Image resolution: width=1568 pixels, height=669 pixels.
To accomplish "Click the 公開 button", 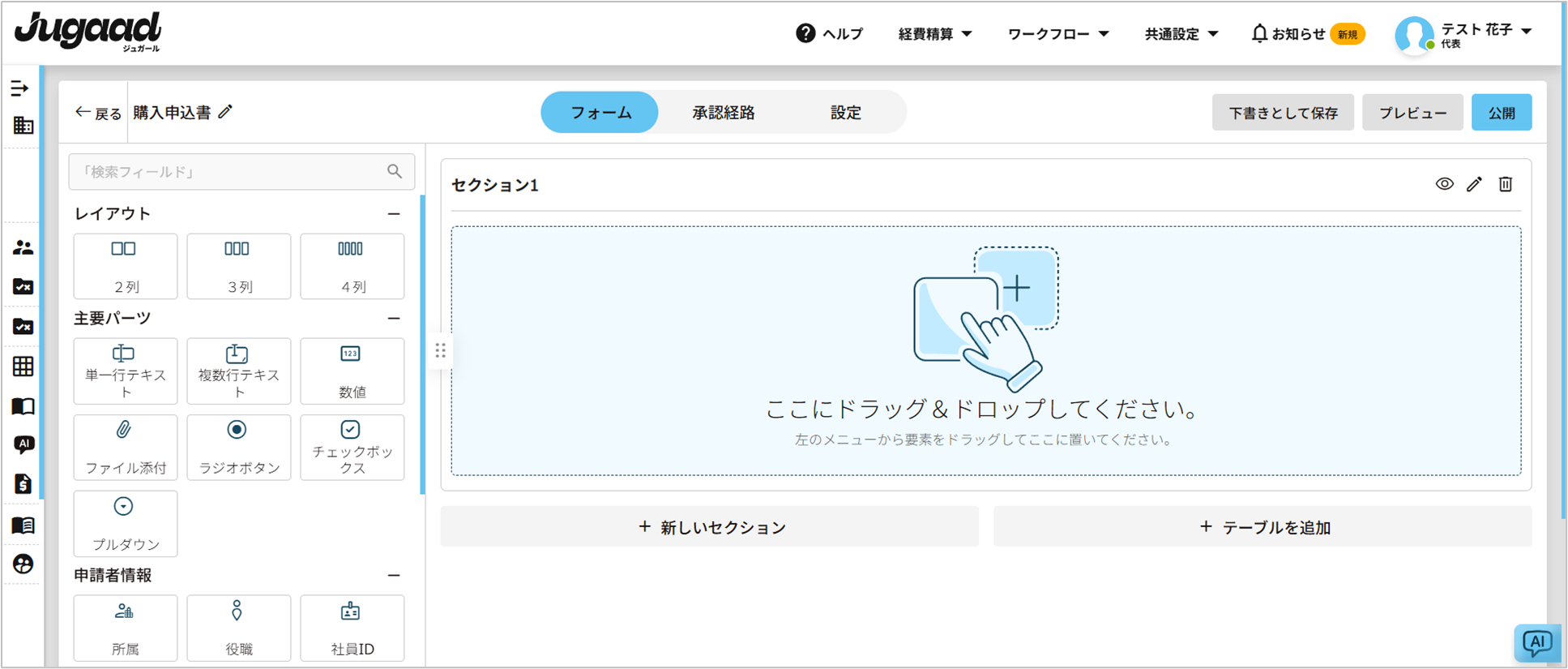I will pyautogui.click(x=1501, y=113).
